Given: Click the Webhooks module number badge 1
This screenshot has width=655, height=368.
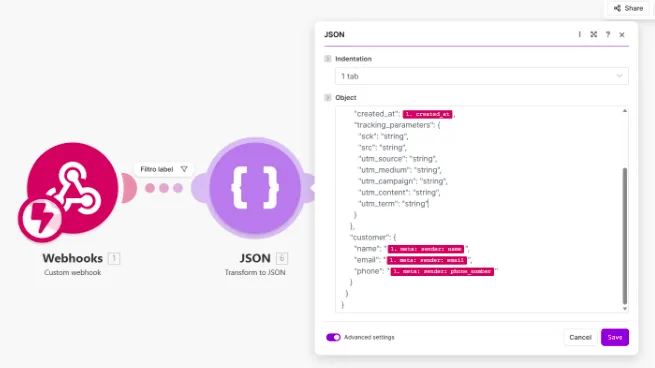Looking at the screenshot, I should 114,259.
